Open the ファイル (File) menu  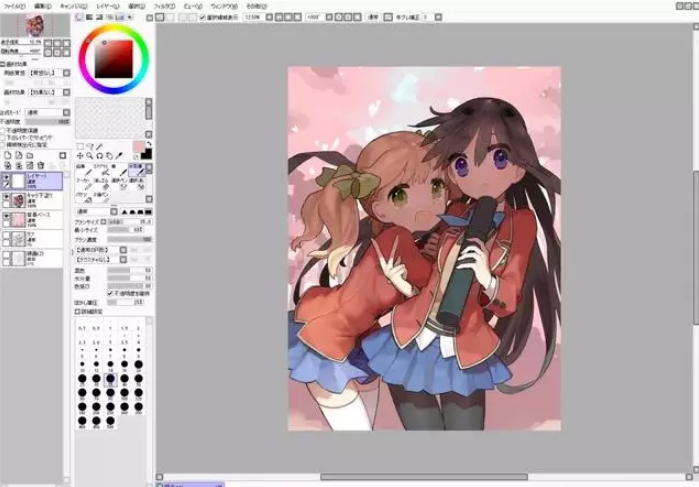coord(13,6)
